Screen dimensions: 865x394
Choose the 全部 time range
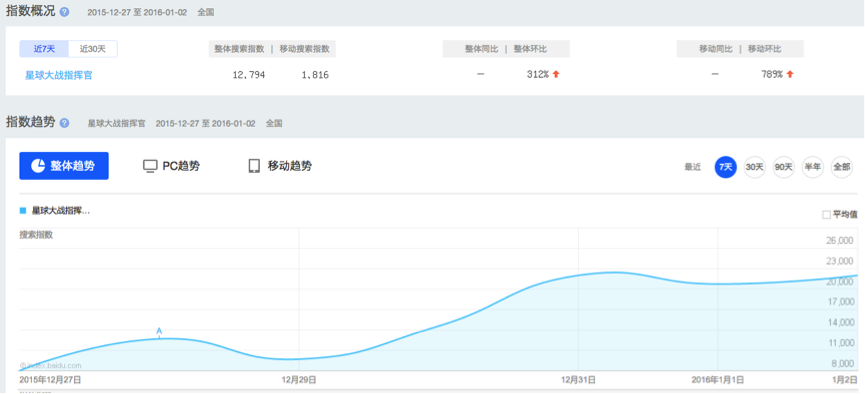coord(842,167)
